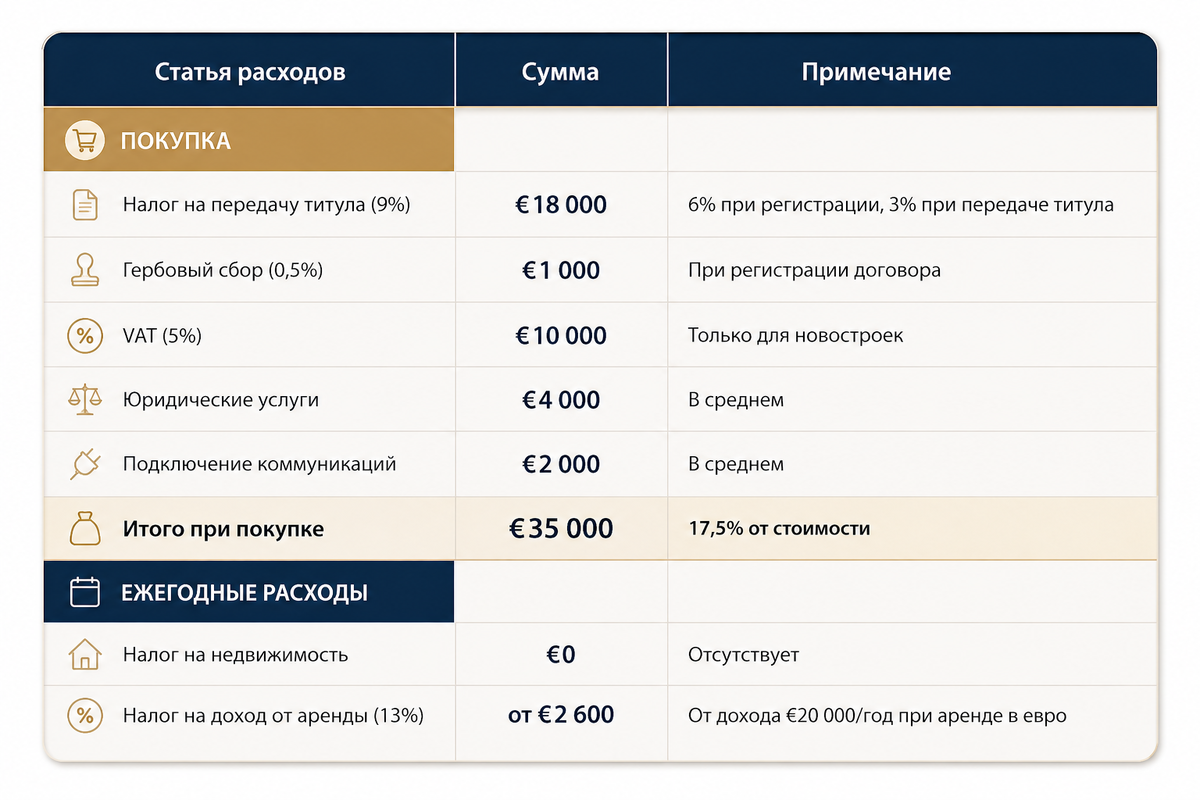This screenshot has width=1200, height=800.
Task: Select the Статья расходов column header
Action: [250, 72]
